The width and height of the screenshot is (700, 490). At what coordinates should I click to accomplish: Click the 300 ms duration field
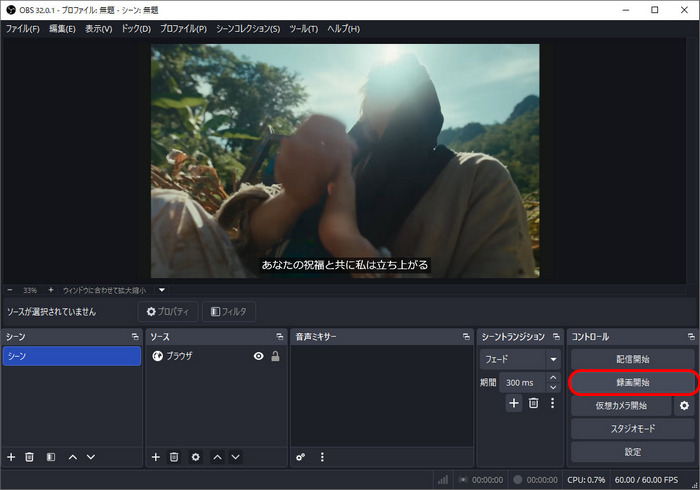pos(522,382)
